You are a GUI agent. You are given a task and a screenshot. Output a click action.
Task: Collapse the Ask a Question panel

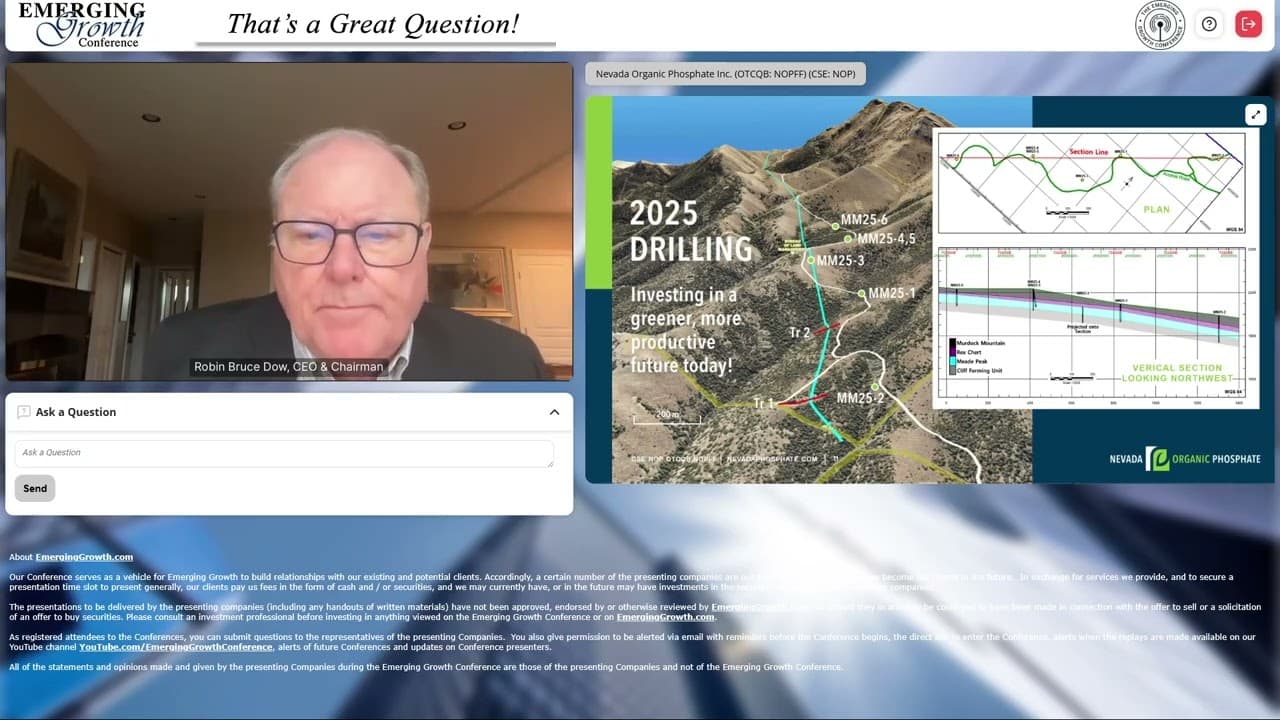click(554, 412)
